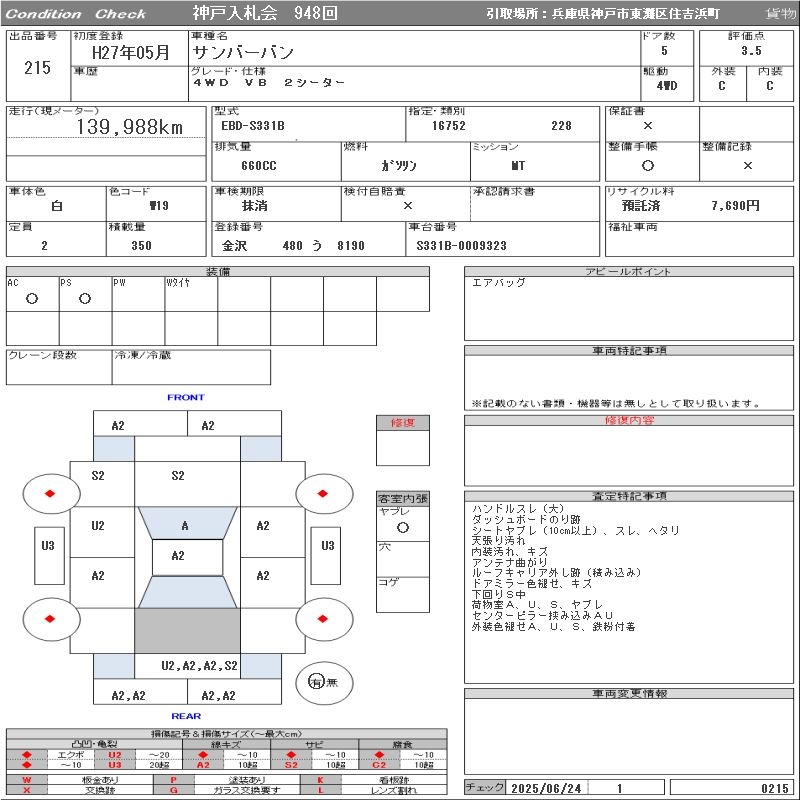Image resolution: width=800 pixels, height=800 pixels.
Task: Click the red K legend code for 看板跡
Action: point(320,780)
